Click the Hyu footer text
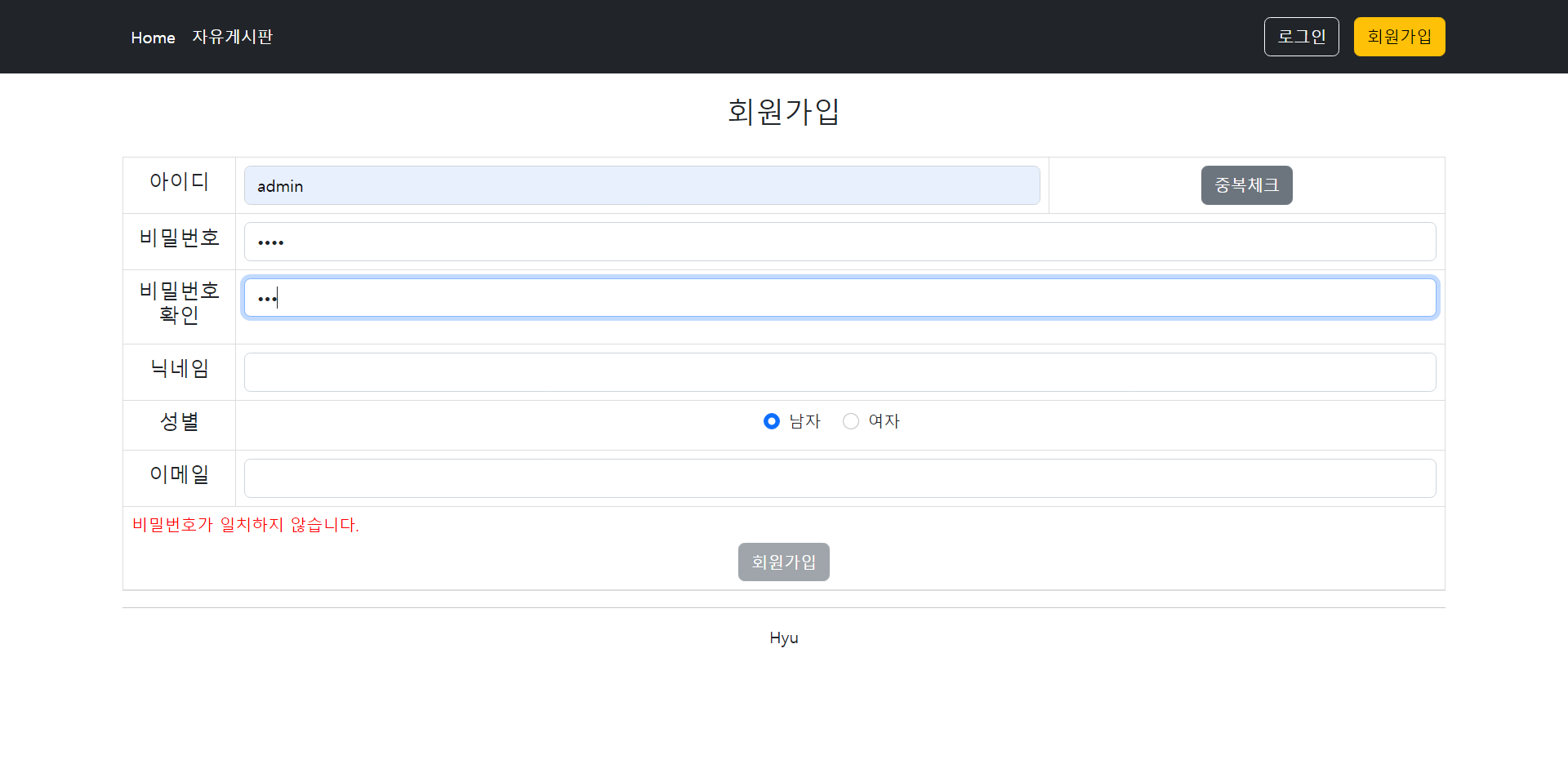This screenshot has height=773, width=1568. coord(783,638)
